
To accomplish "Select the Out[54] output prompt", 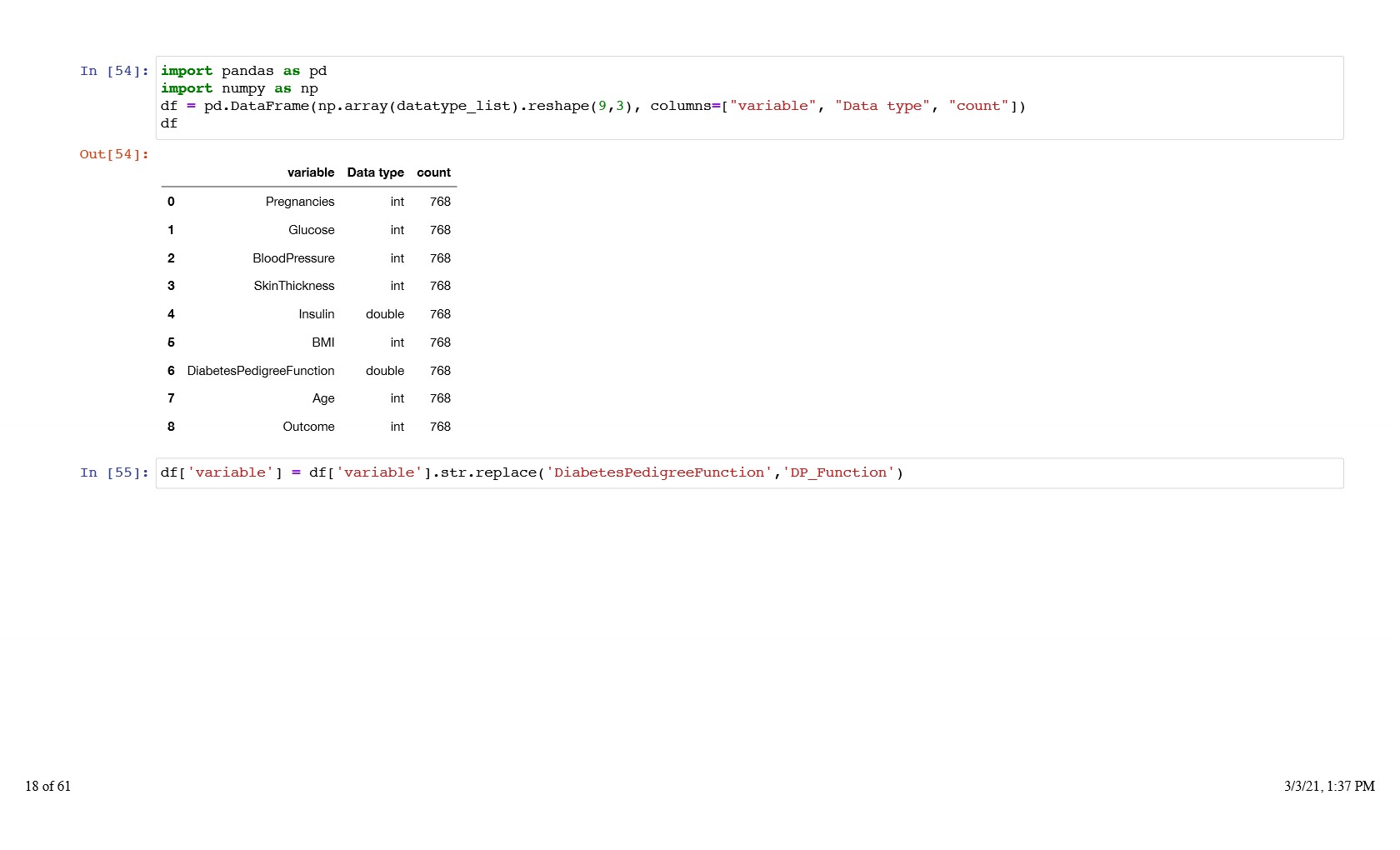I will tap(114, 155).
